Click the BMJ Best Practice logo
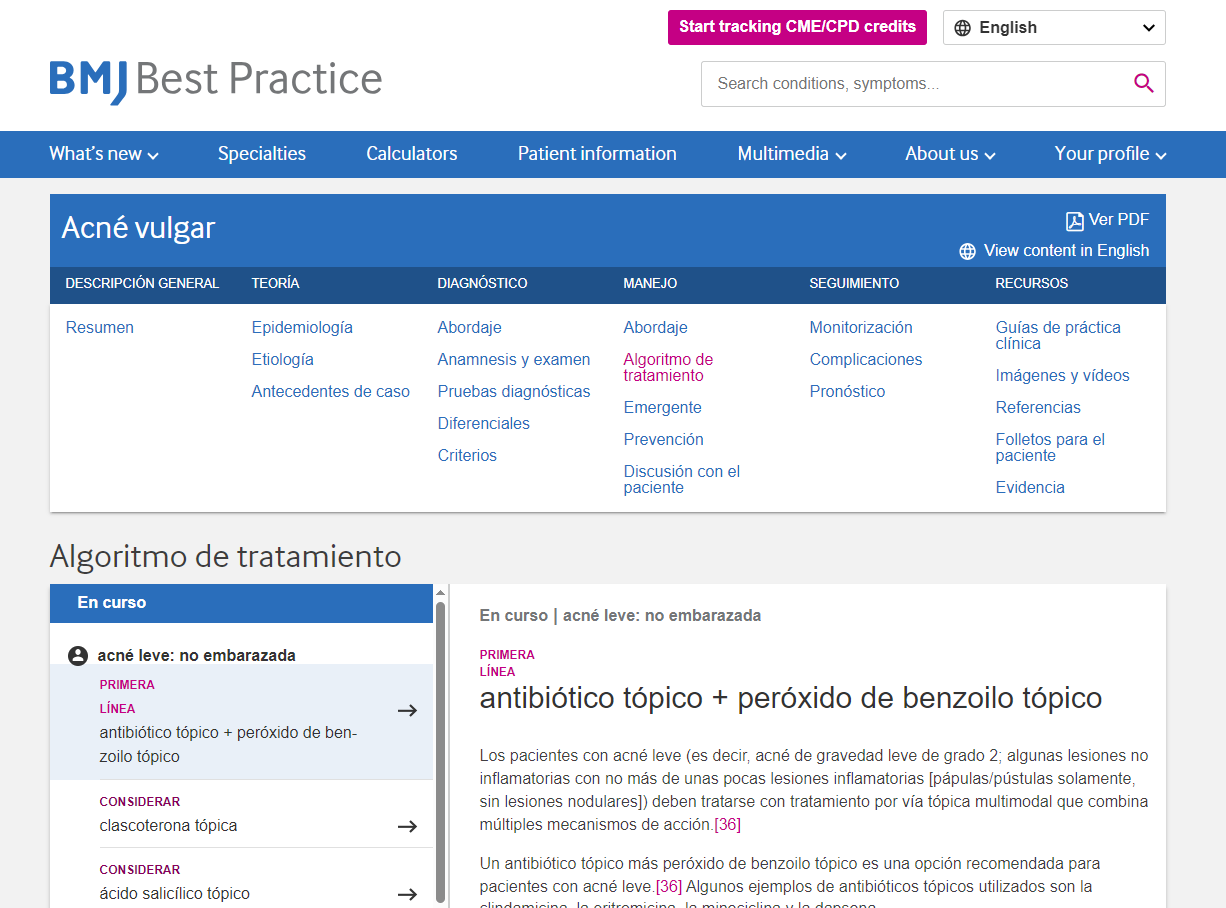 point(216,80)
